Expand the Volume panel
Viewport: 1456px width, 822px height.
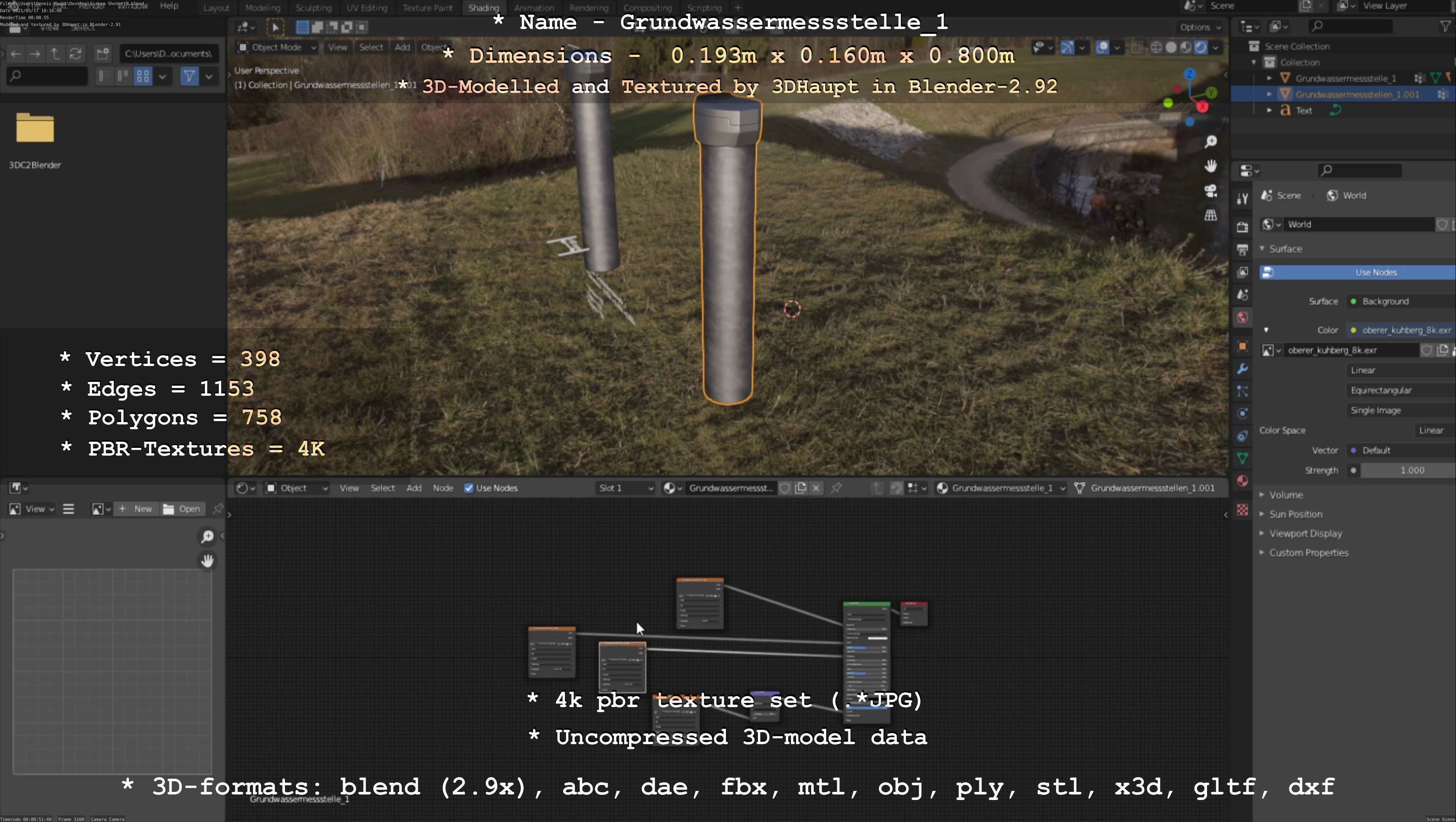pos(1285,495)
